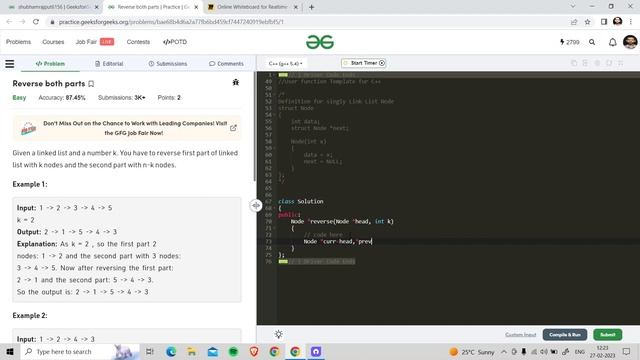Click code line with Node *curr=head
Viewport: 640px width, 360px height.
[338, 241]
